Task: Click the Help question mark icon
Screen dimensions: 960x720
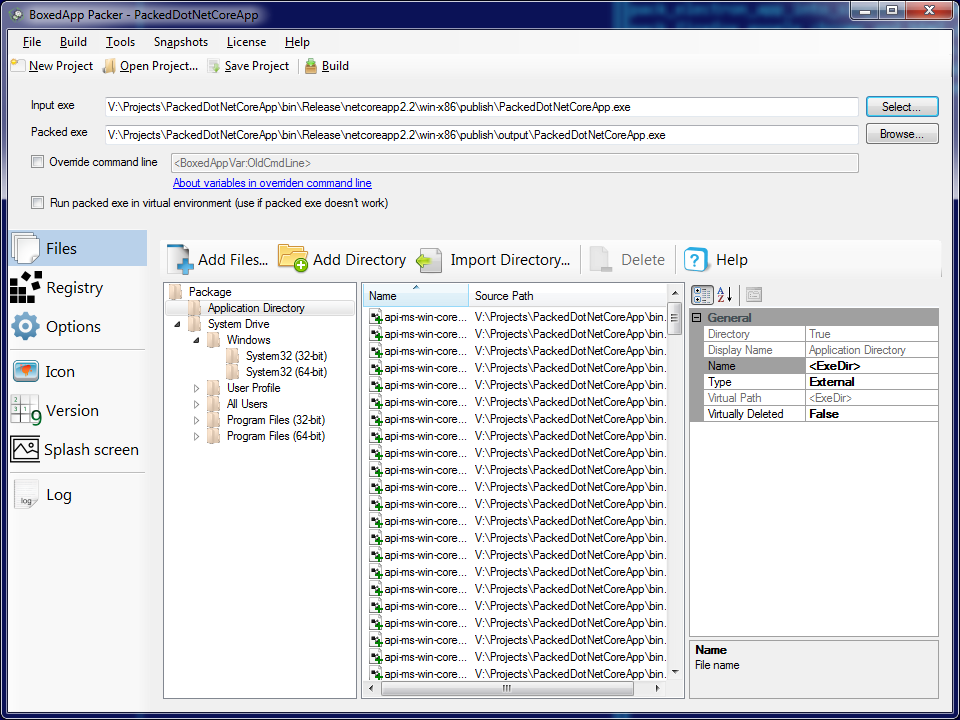Action: [x=696, y=260]
